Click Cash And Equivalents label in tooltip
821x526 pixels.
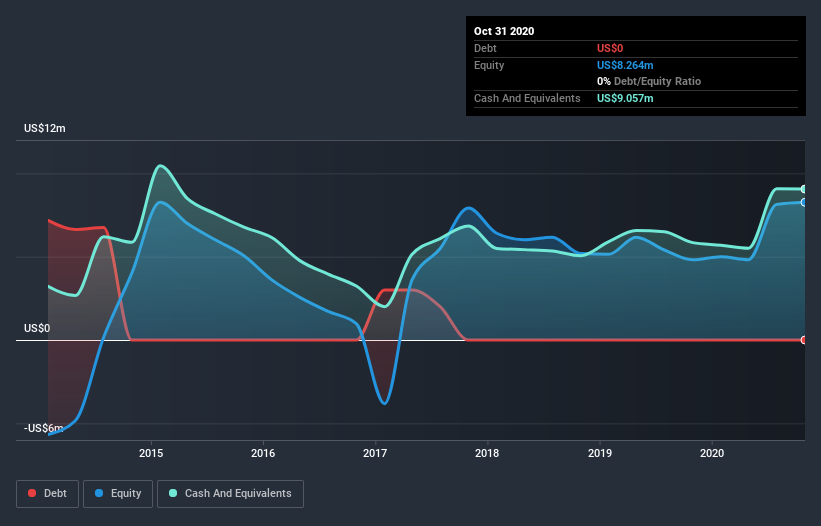coord(527,98)
